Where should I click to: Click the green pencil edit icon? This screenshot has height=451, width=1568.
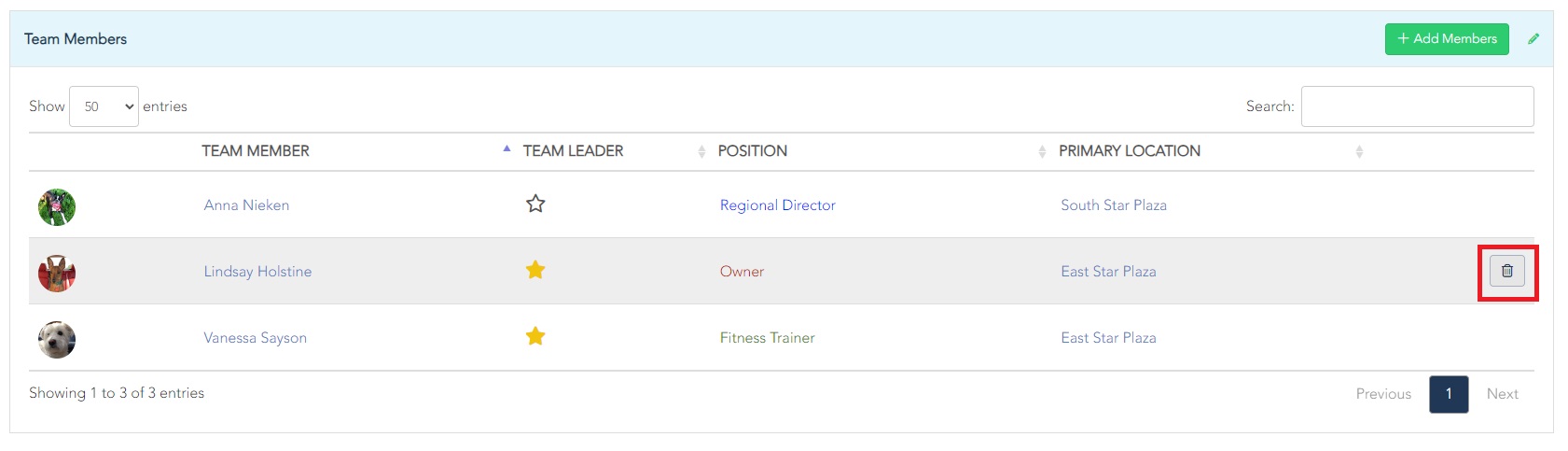(1533, 39)
